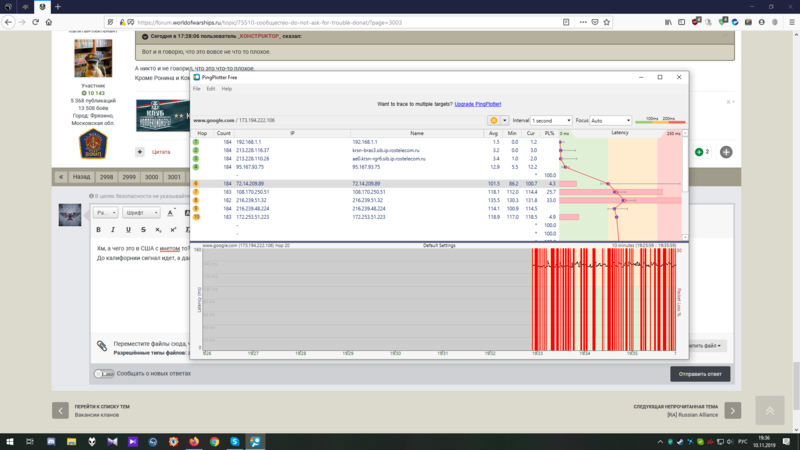This screenshot has width=800, height=450.
Task: Click the bookmark star in address bar
Action: [607, 22]
